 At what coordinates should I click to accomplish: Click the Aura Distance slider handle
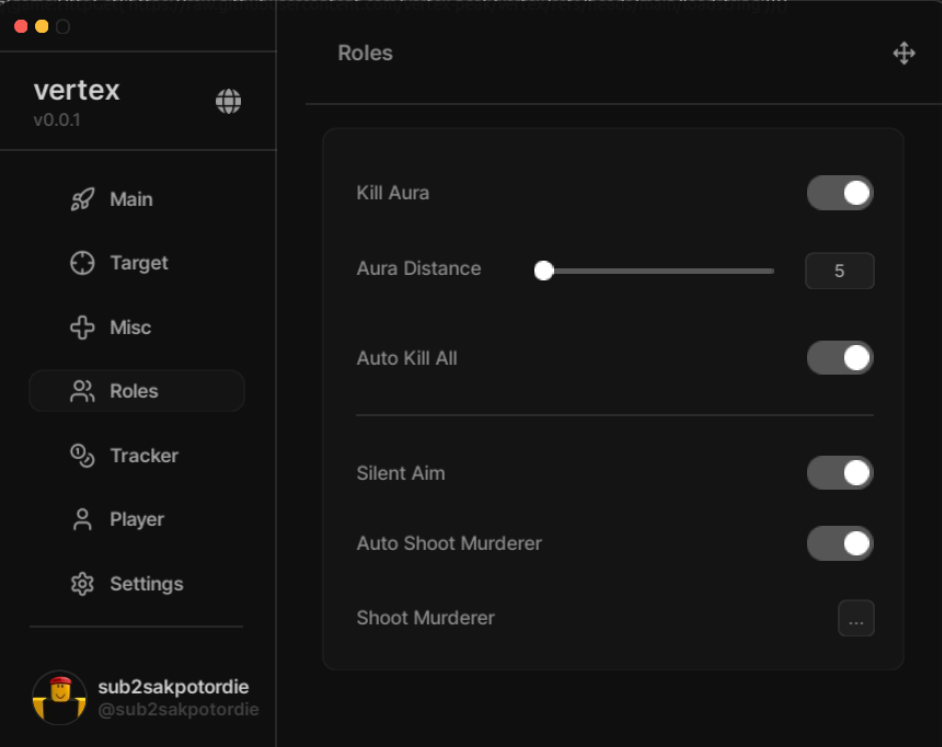[544, 270]
